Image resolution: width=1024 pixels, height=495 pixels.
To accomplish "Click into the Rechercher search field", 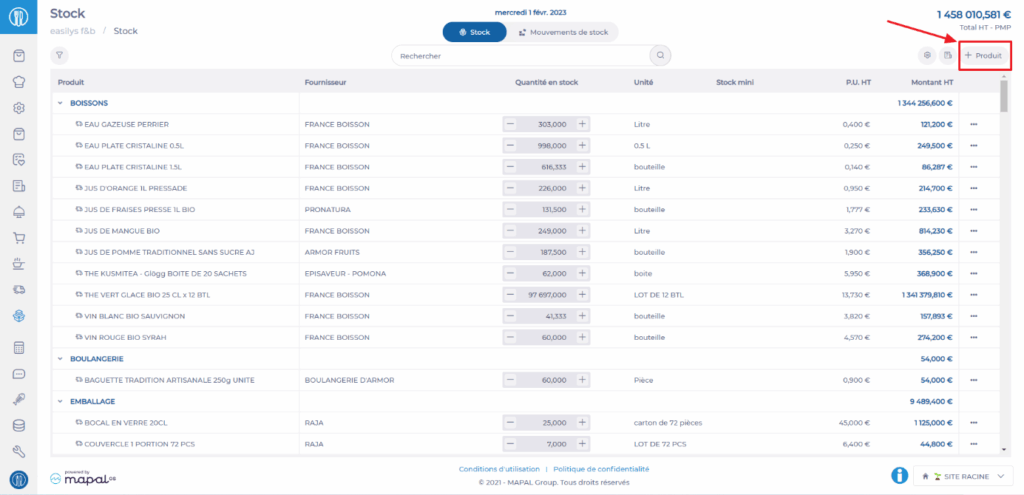I will pos(520,56).
